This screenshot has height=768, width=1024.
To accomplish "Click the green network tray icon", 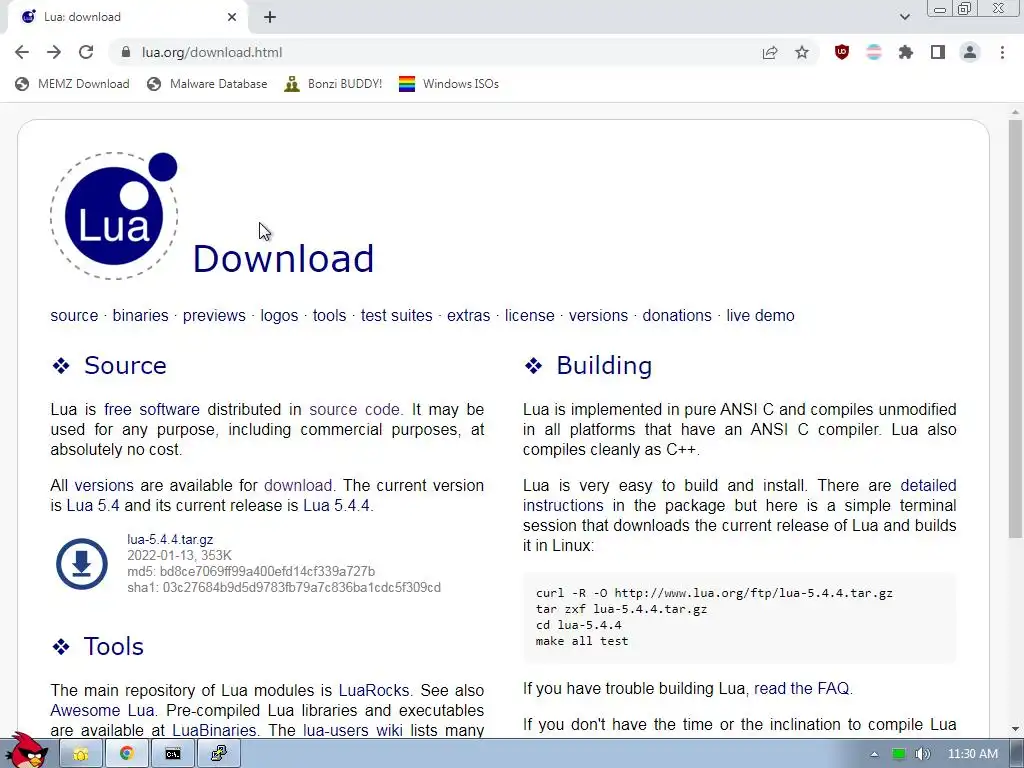I will click(899, 754).
